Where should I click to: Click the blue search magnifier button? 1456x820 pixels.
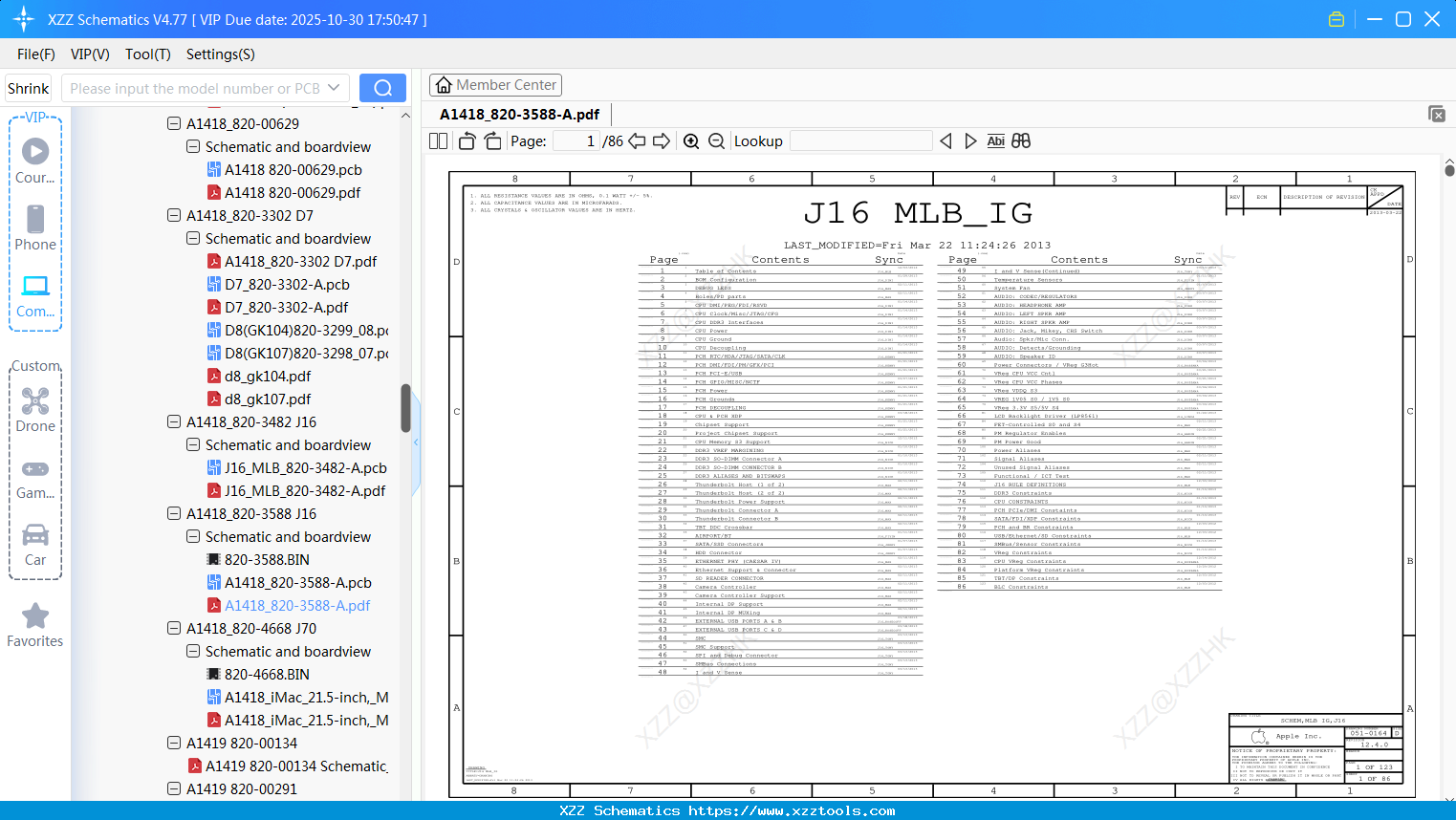pyautogui.click(x=382, y=88)
